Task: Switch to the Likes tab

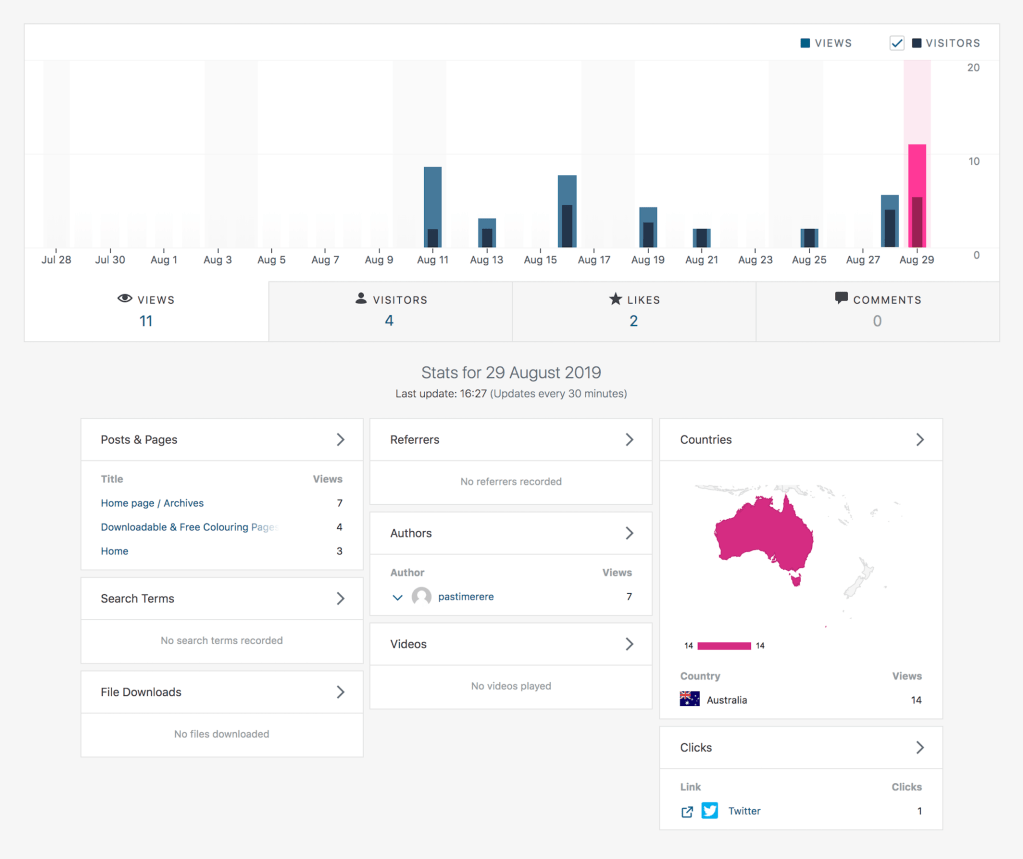Action: coord(634,311)
